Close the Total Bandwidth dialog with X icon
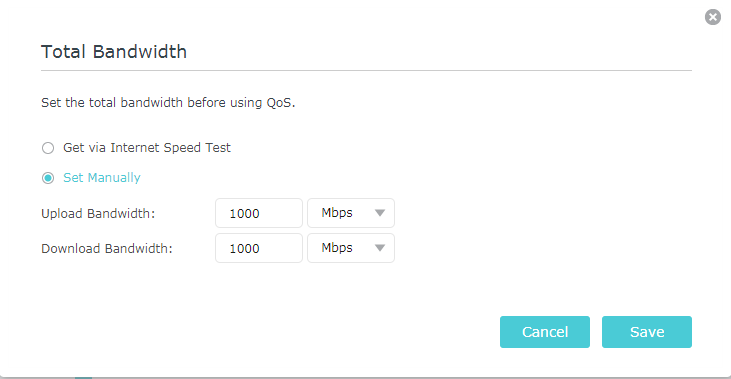The width and height of the screenshot is (731, 379). point(712,17)
